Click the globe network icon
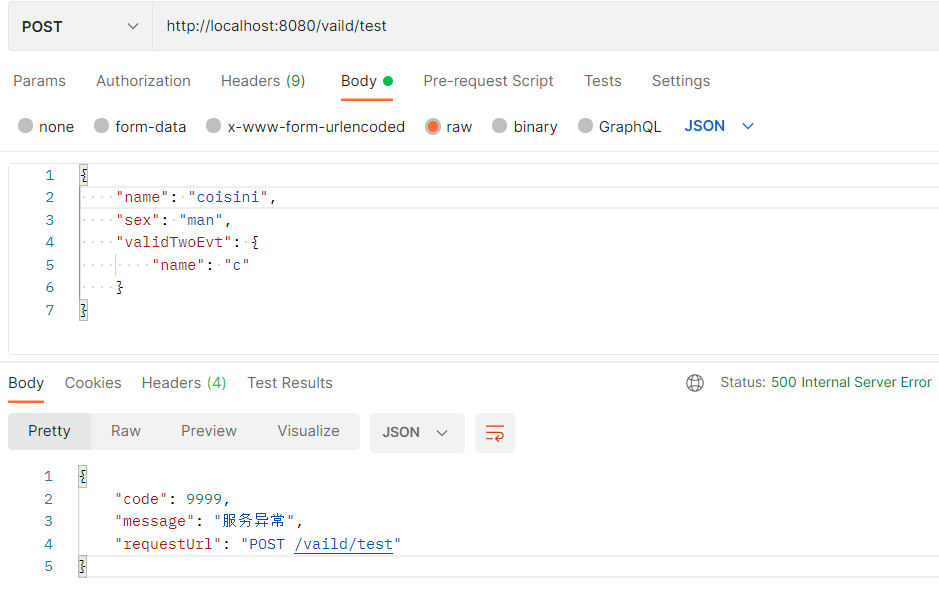This screenshot has height=593, width=939. [695, 383]
